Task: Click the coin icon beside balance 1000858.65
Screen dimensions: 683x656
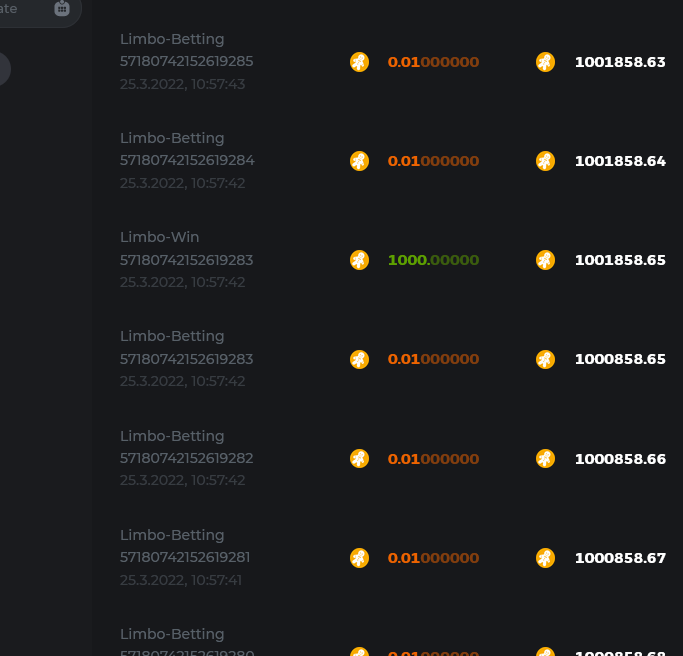Action: pyautogui.click(x=545, y=359)
